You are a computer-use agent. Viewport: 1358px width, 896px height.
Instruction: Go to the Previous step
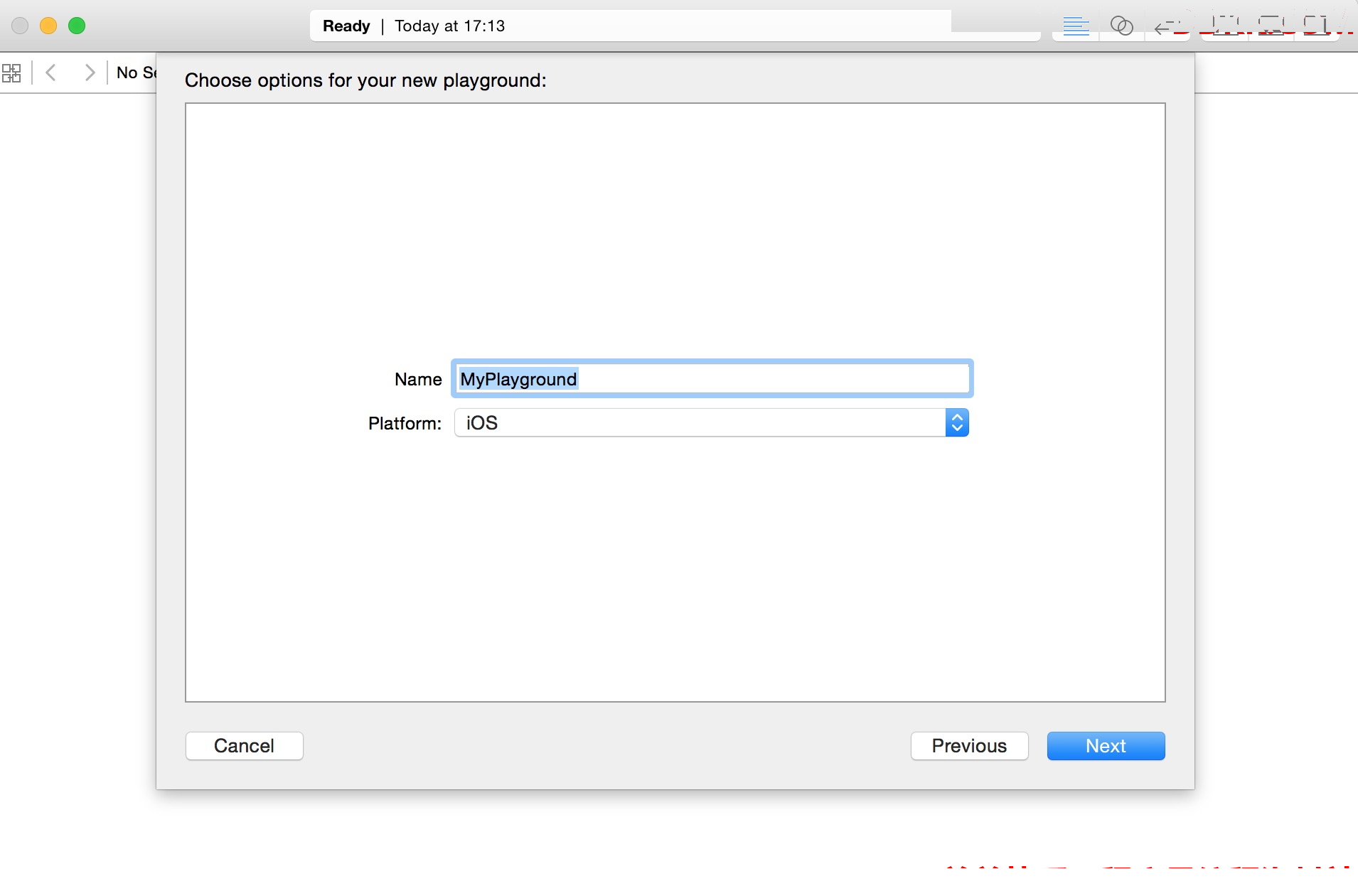coord(969,746)
